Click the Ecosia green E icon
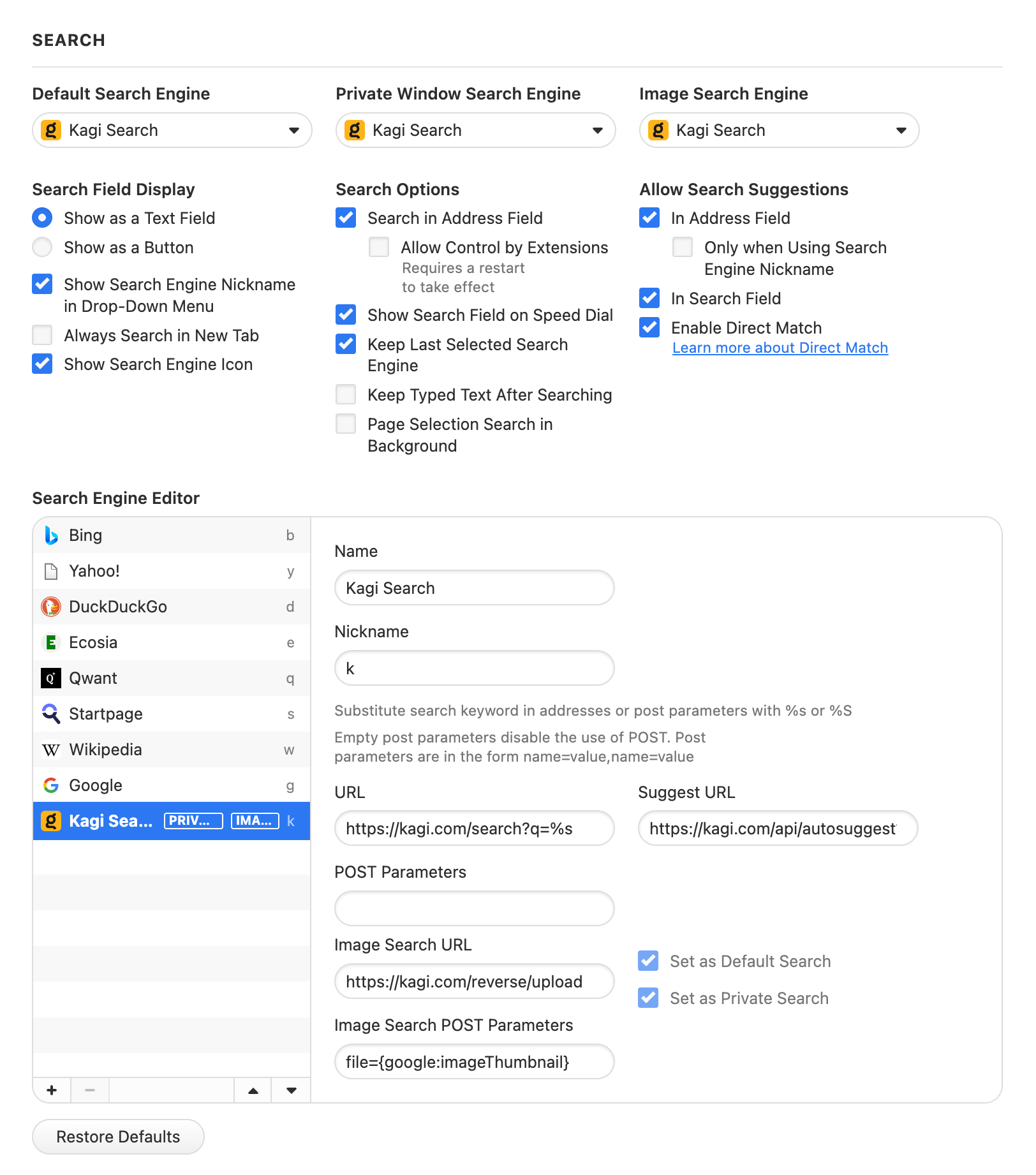1036x1175 pixels. tap(51, 642)
